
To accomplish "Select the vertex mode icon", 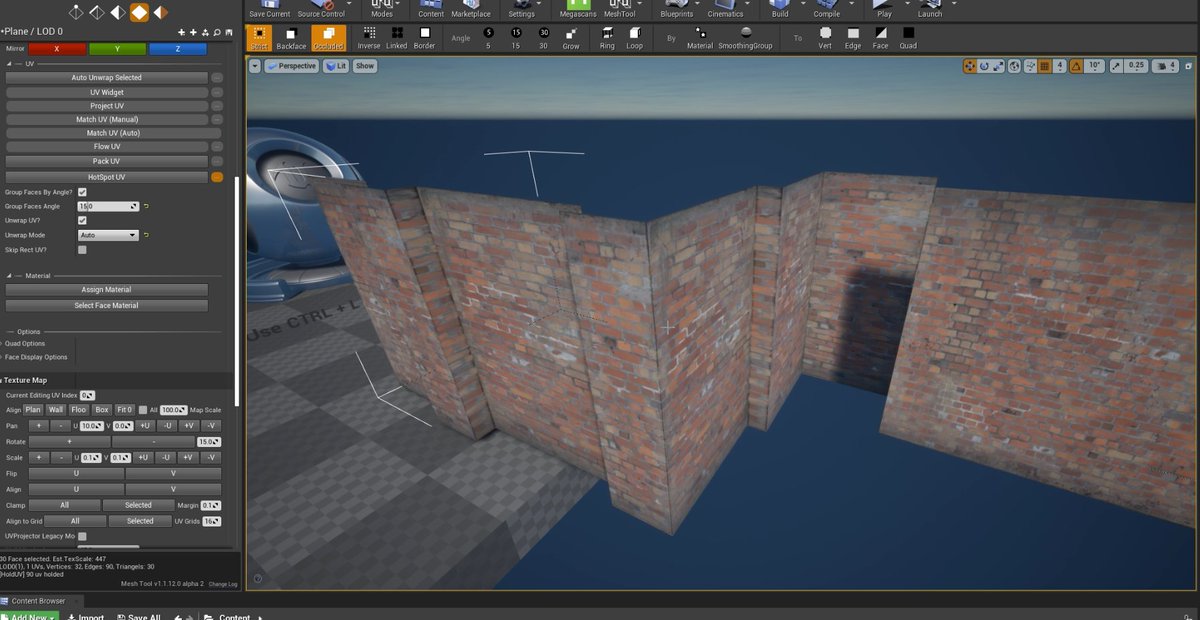I will (76, 13).
